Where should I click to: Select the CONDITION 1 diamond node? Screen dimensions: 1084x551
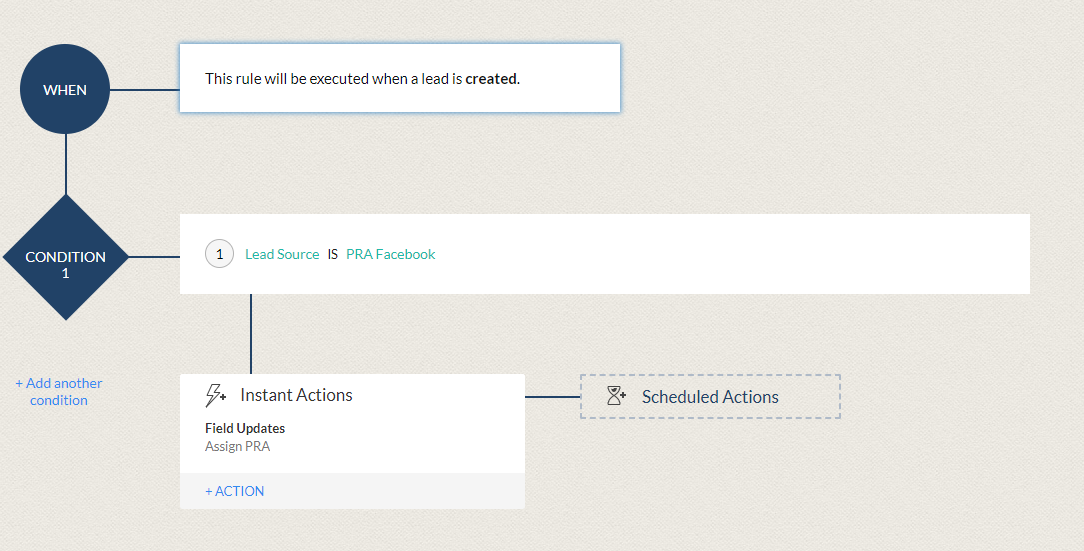(x=66, y=257)
